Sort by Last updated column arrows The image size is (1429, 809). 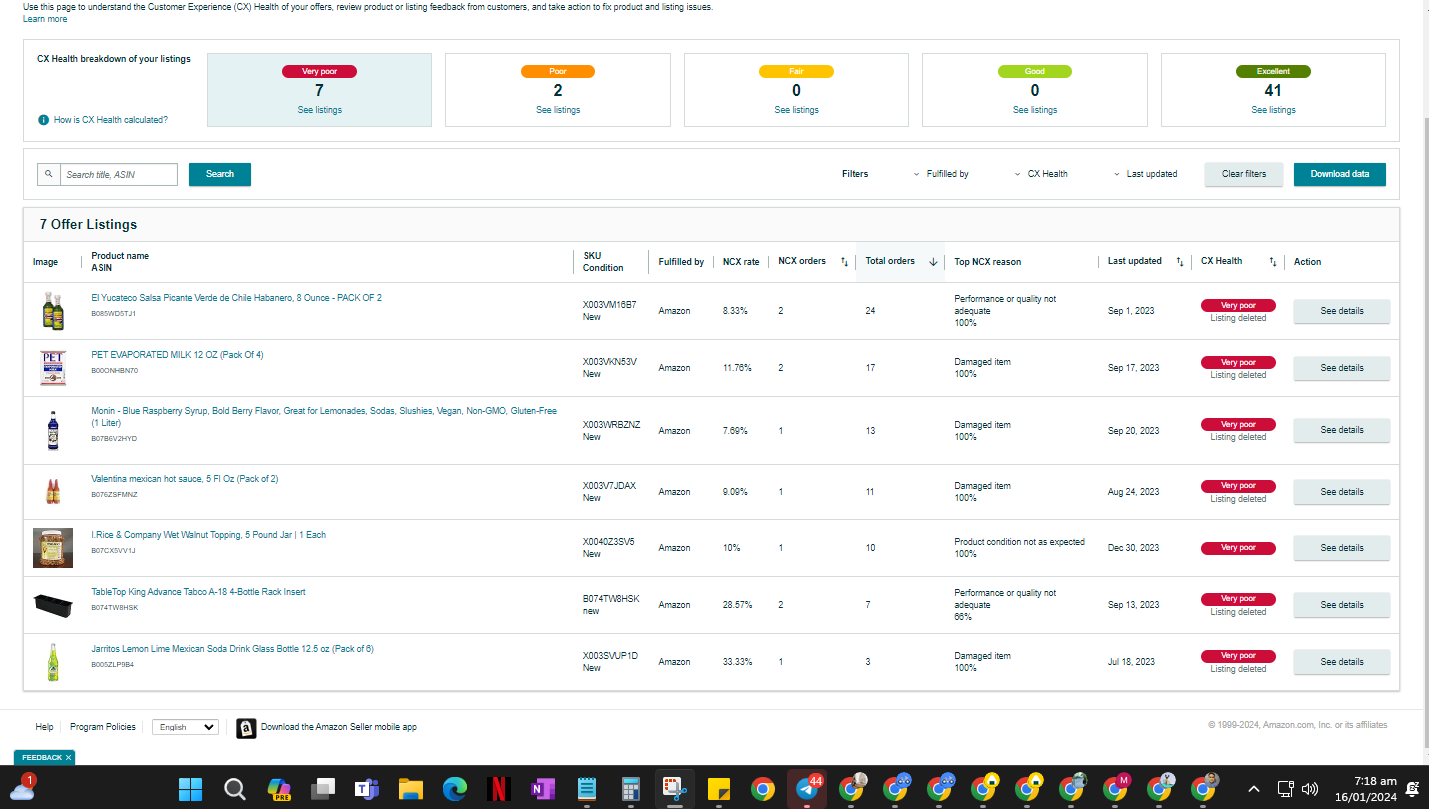[x=1179, y=262]
